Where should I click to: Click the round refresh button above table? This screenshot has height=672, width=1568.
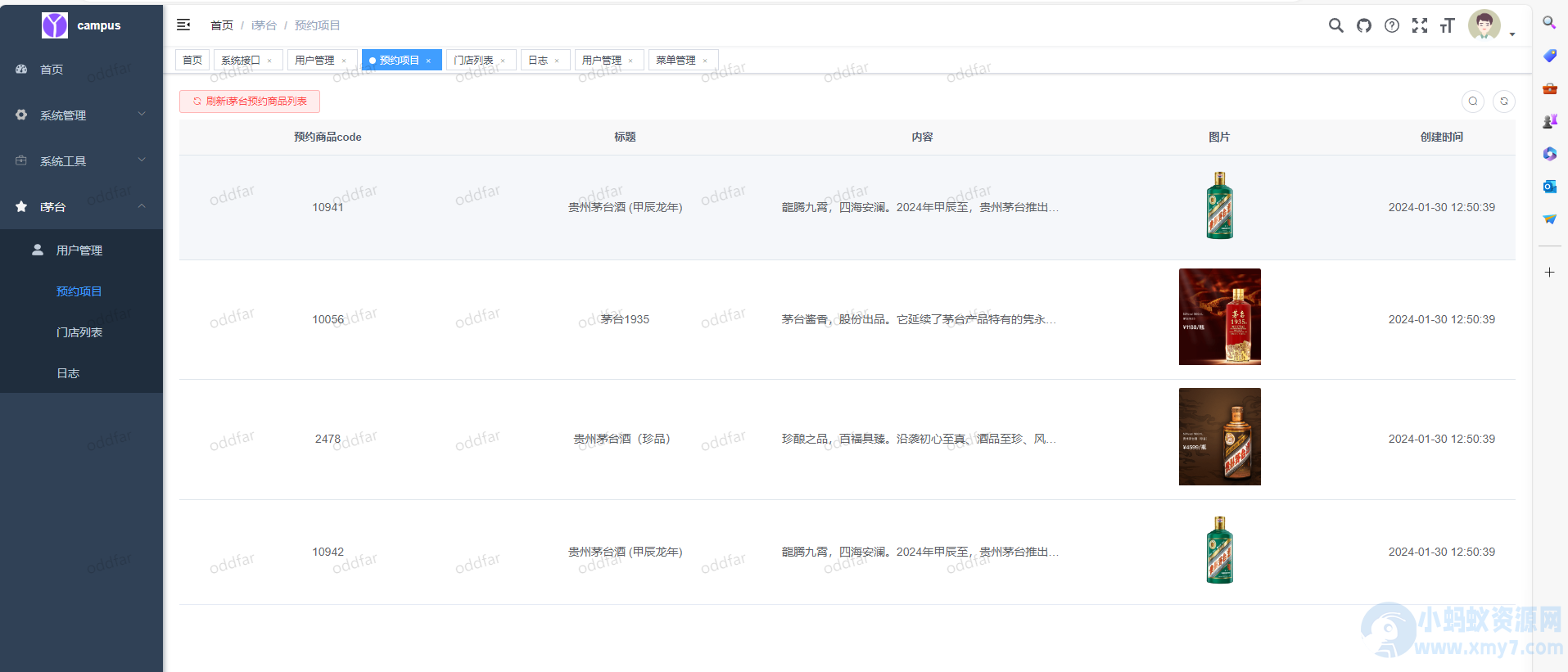pos(1503,101)
